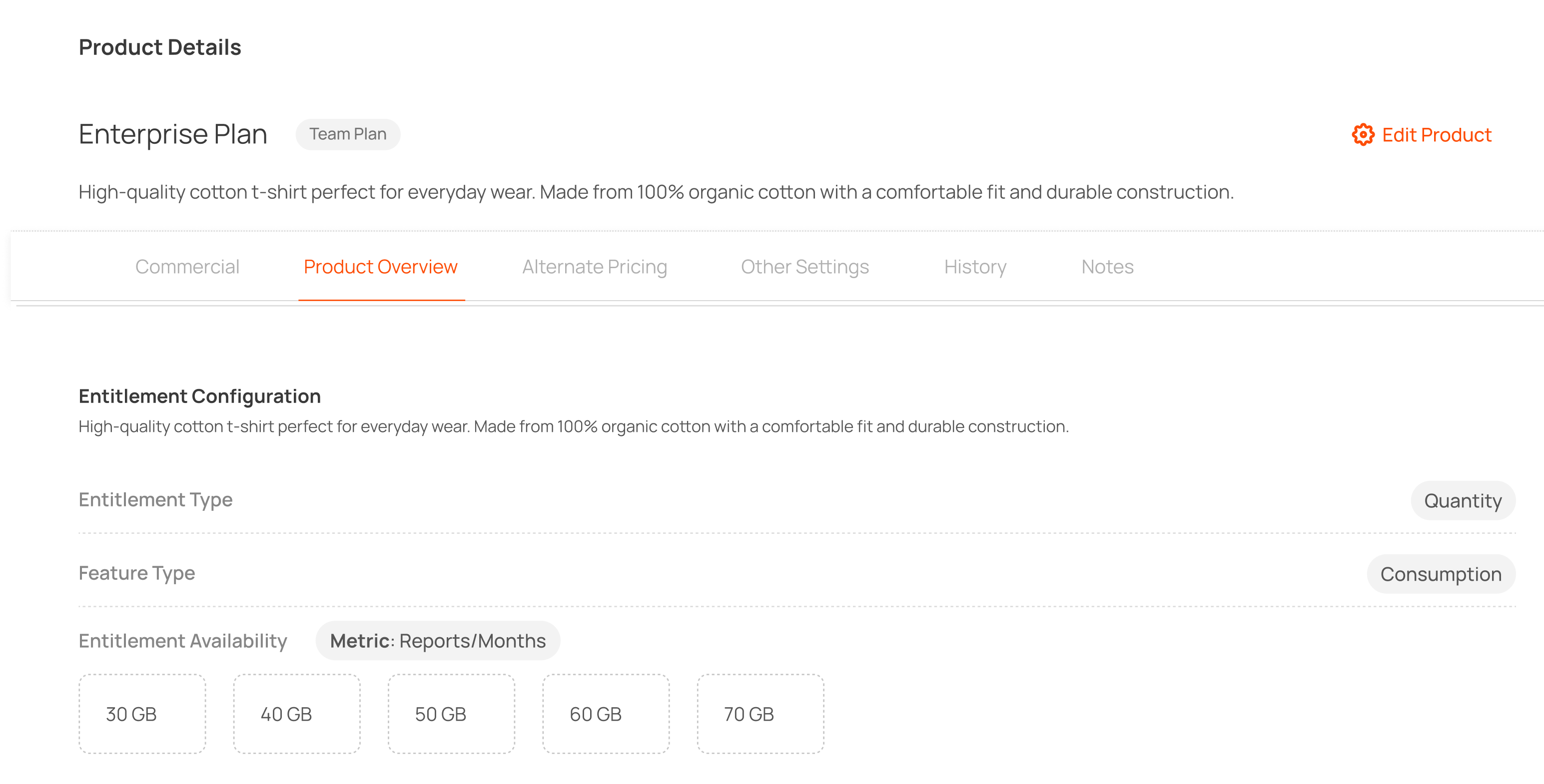Click the Team Plan badge
This screenshot has height=784, width=1544.
348,134
